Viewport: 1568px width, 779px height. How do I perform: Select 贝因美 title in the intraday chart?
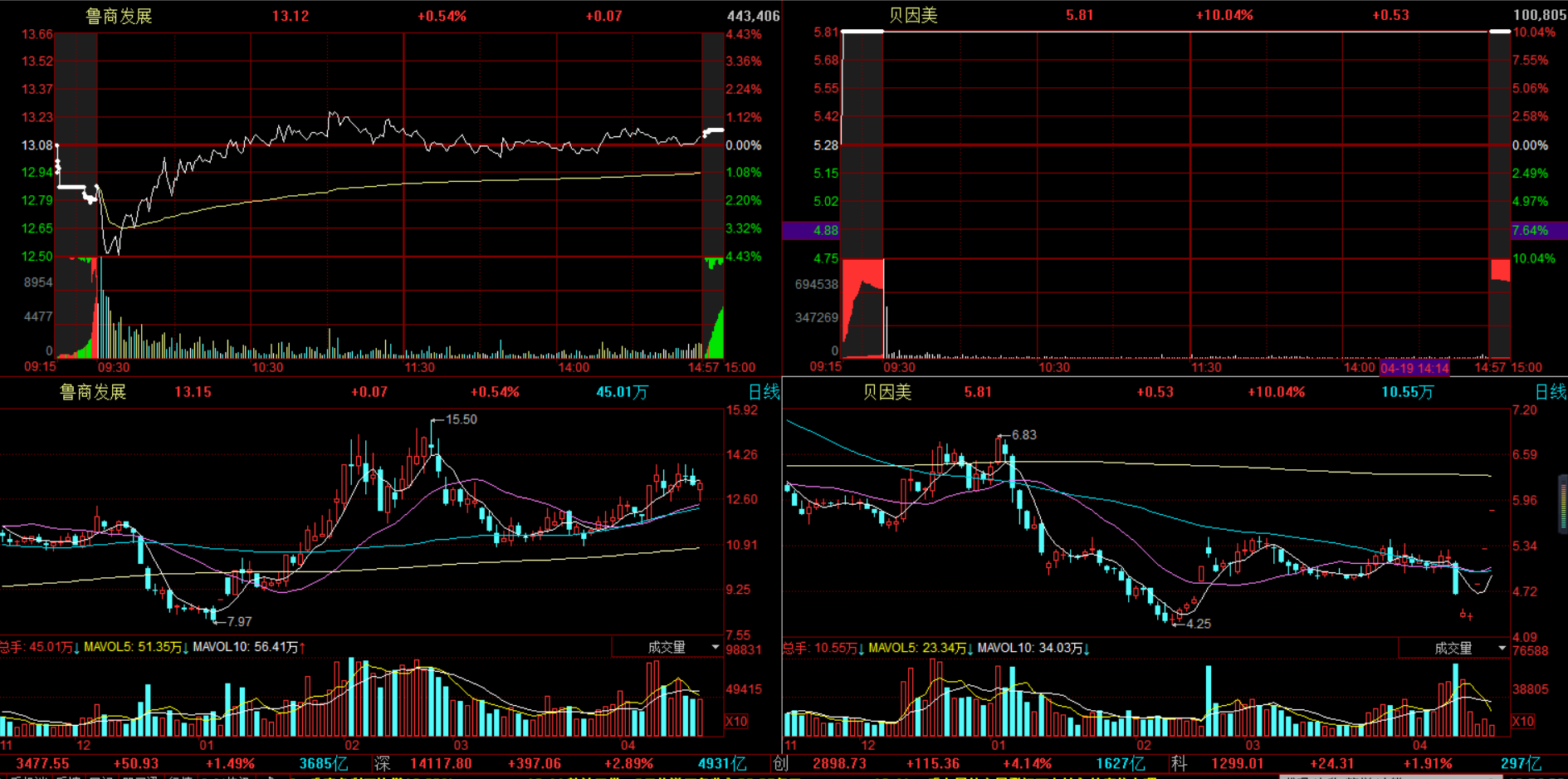[913, 15]
